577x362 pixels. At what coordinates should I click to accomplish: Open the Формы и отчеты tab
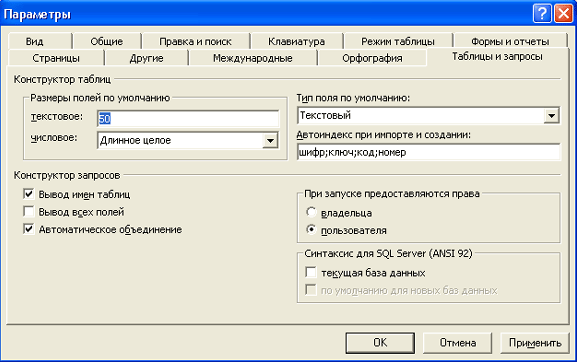coord(510,41)
